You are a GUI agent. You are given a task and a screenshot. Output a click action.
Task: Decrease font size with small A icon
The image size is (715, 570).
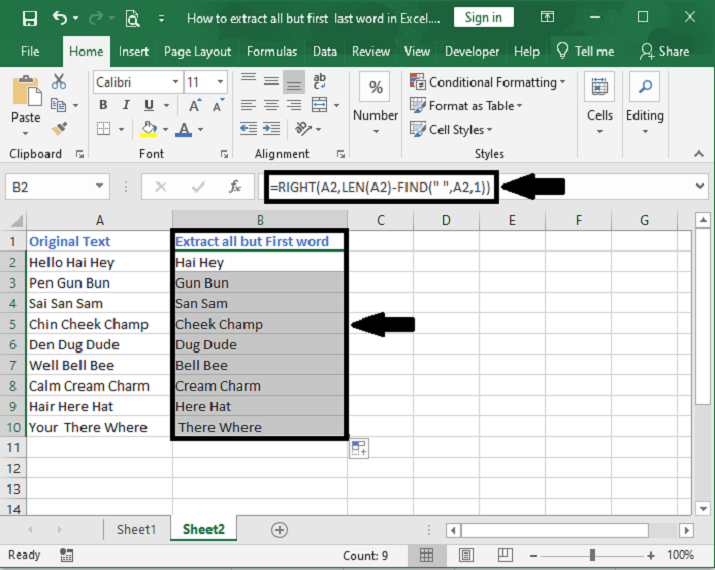pyautogui.click(x=218, y=106)
